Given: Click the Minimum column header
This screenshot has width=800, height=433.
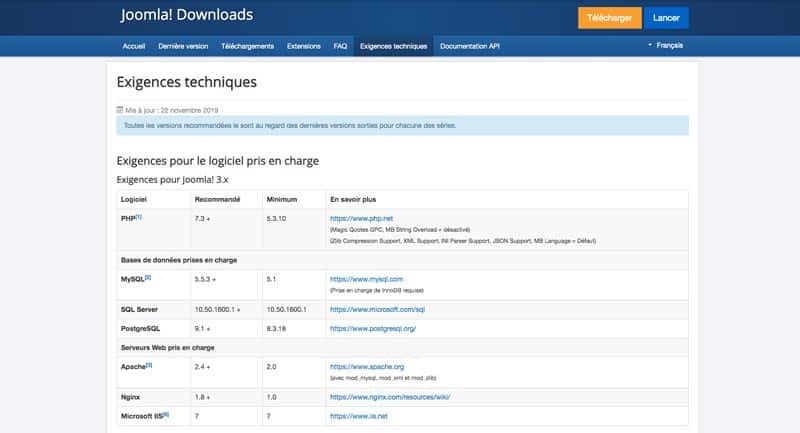Looking at the screenshot, I should [x=282, y=199].
